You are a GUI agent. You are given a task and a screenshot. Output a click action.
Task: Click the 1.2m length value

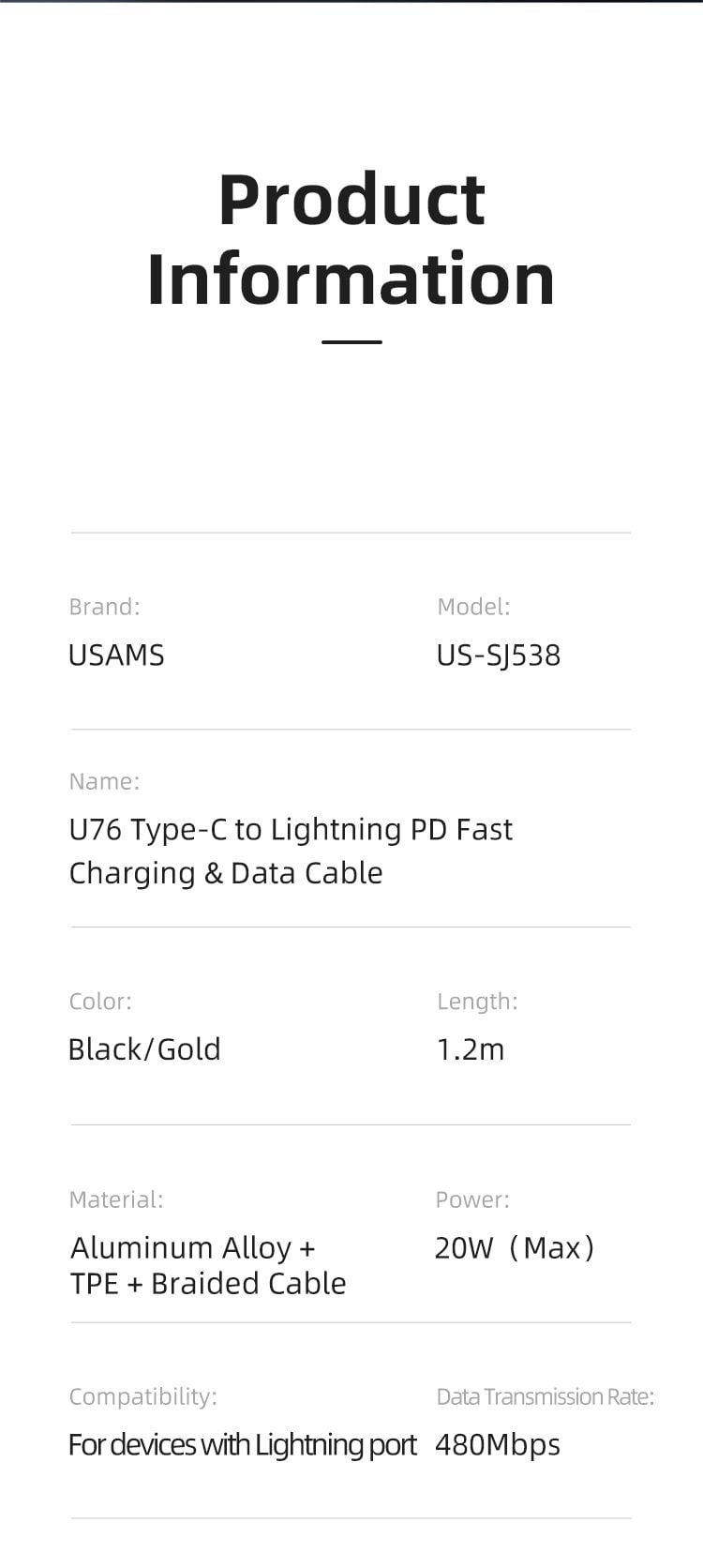471,1048
